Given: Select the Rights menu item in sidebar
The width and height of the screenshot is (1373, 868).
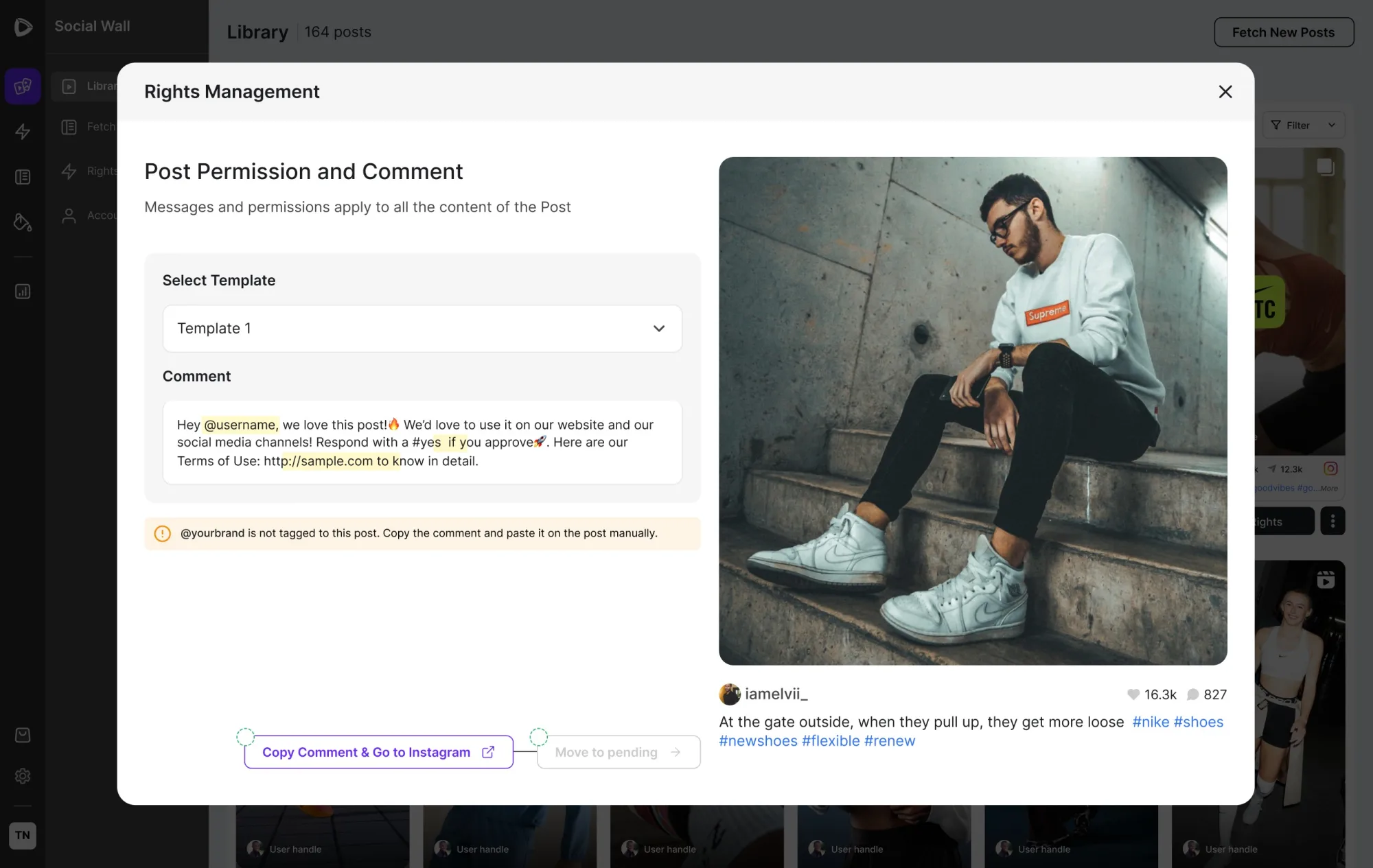Looking at the screenshot, I should (88, 171).
